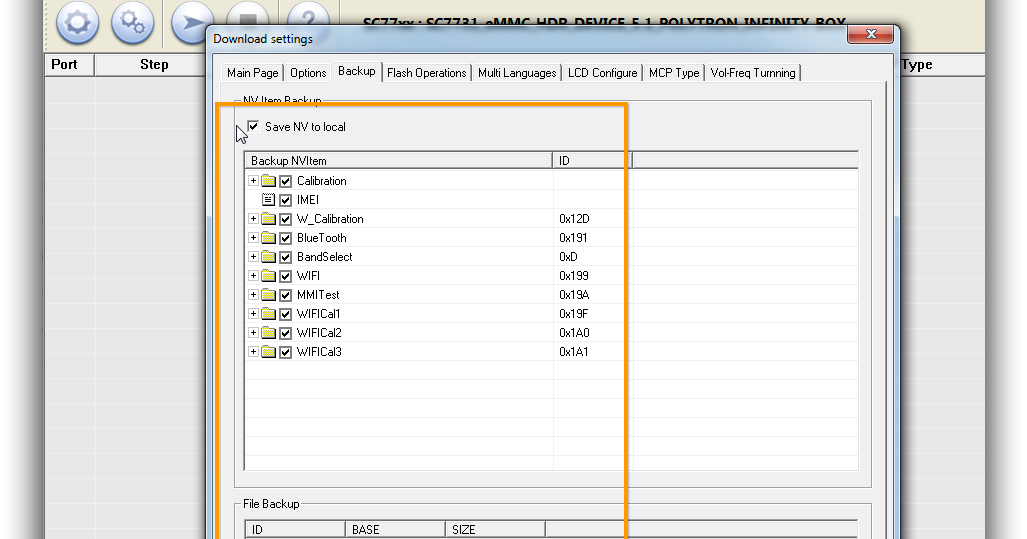
Task: Expand the BandSelect tree node
Action: pyautogui.click(x=253, y=257)
